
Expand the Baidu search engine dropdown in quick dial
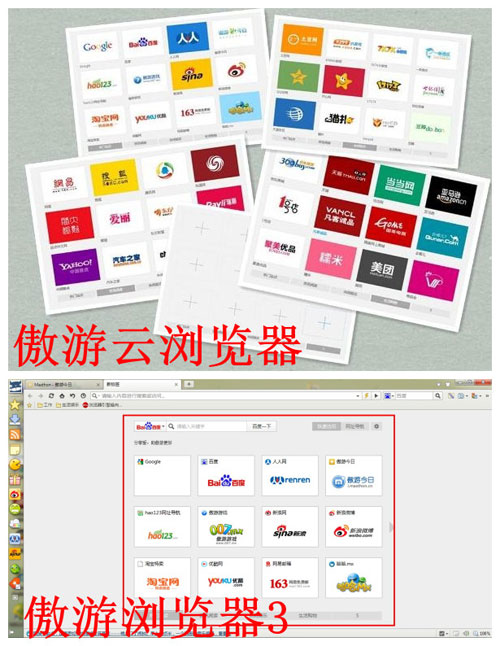coord(164,426)
